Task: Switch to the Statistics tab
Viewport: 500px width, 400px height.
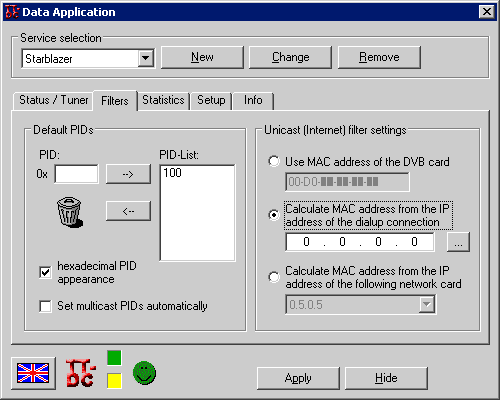Action: 163,100
